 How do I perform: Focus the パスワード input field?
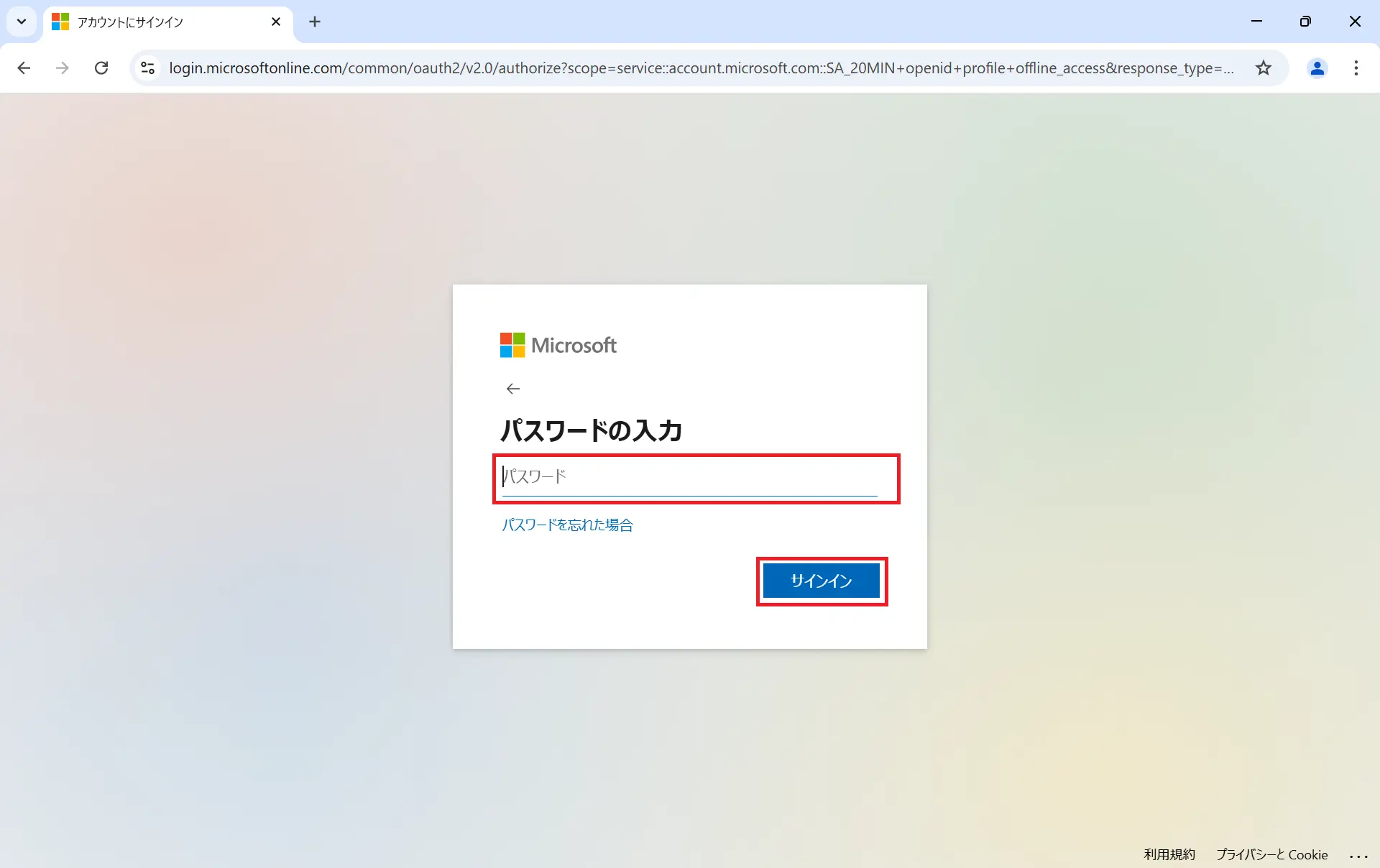(x=690, y=477)
